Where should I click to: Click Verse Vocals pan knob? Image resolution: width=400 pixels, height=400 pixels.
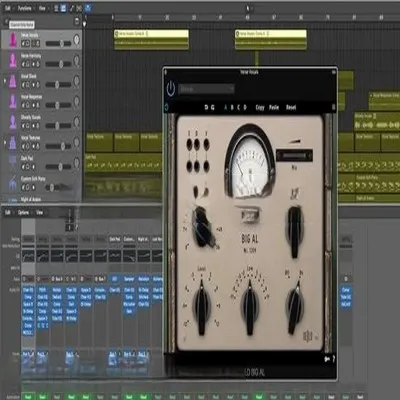[x=77, y=40]
